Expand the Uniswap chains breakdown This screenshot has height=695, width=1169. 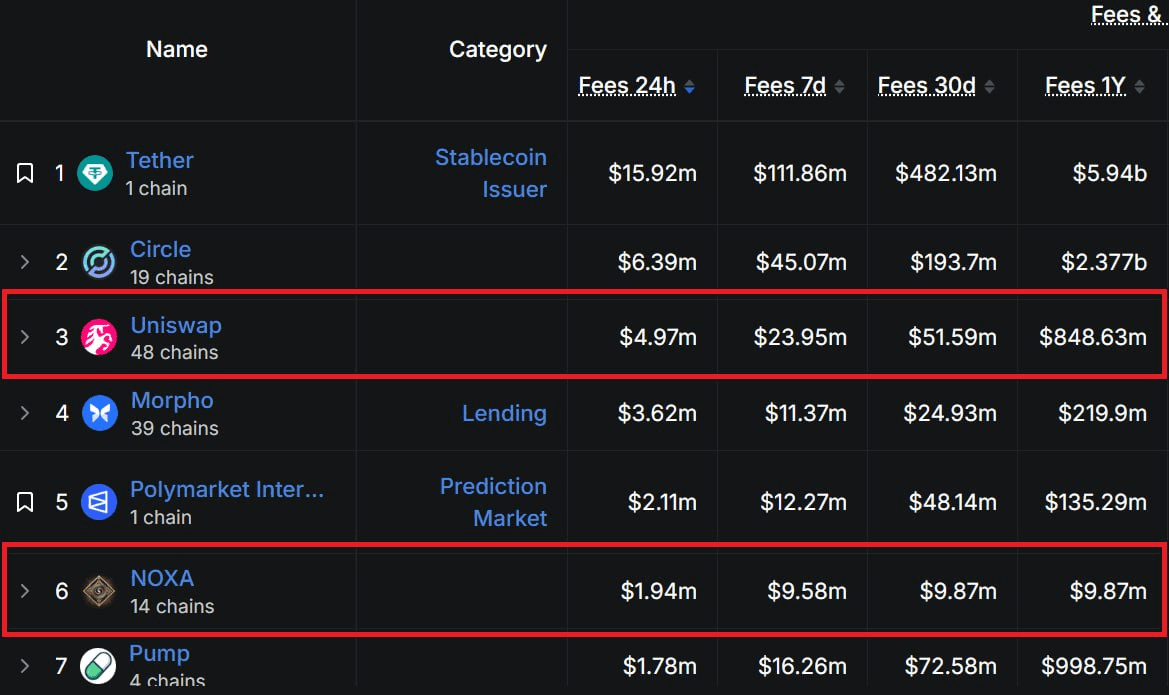[x=25, y=337]
